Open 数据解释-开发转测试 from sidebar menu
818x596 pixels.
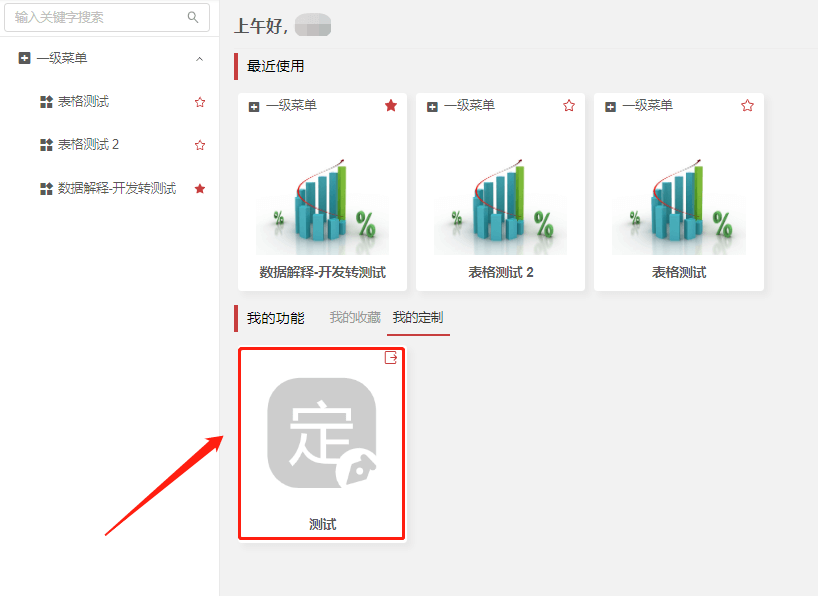pyautogui.click(x=116, y=188)
